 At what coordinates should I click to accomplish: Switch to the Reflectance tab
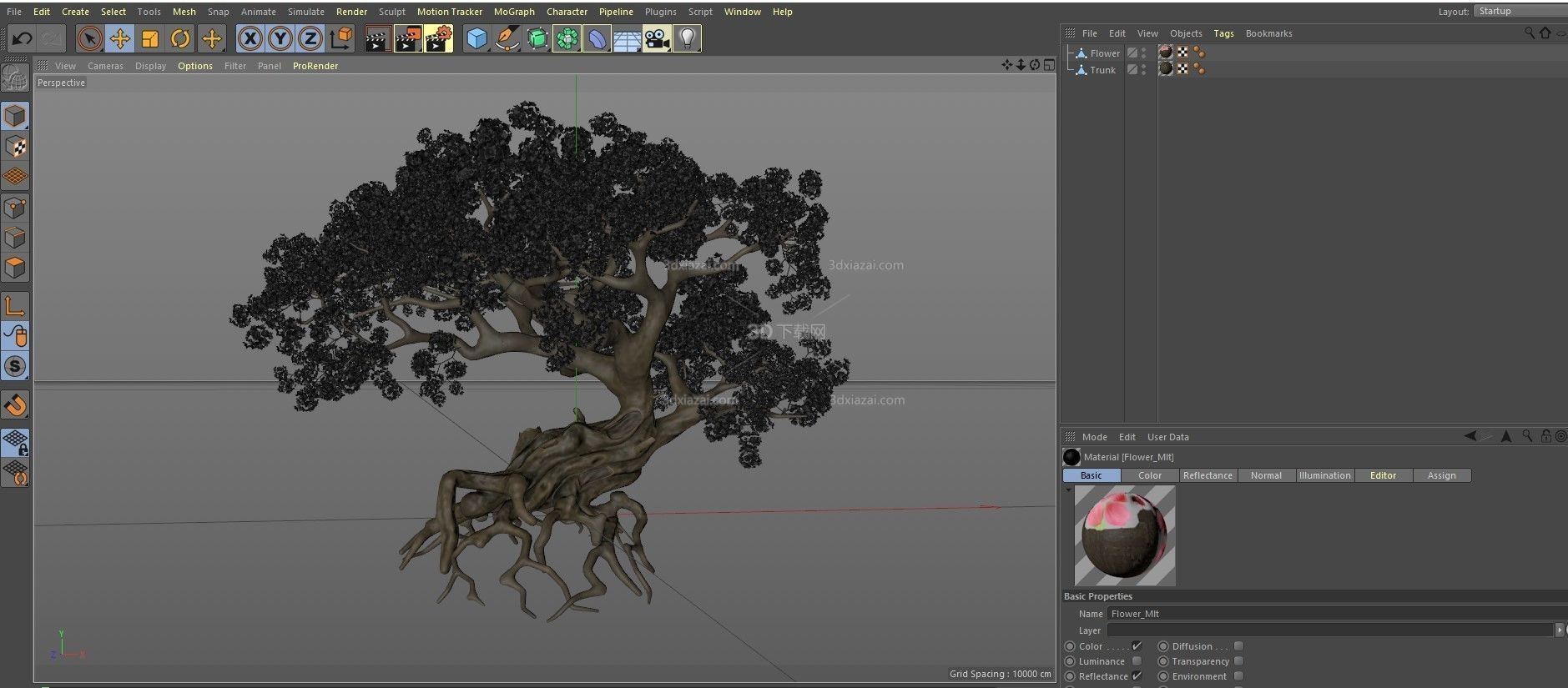(x=1208, y=475)
